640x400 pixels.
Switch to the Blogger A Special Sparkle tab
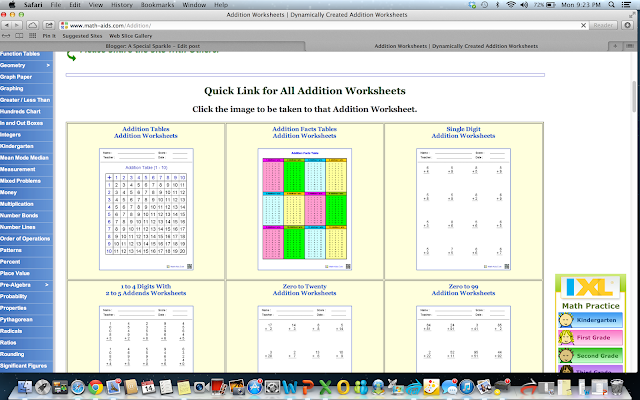click(153, 46)
